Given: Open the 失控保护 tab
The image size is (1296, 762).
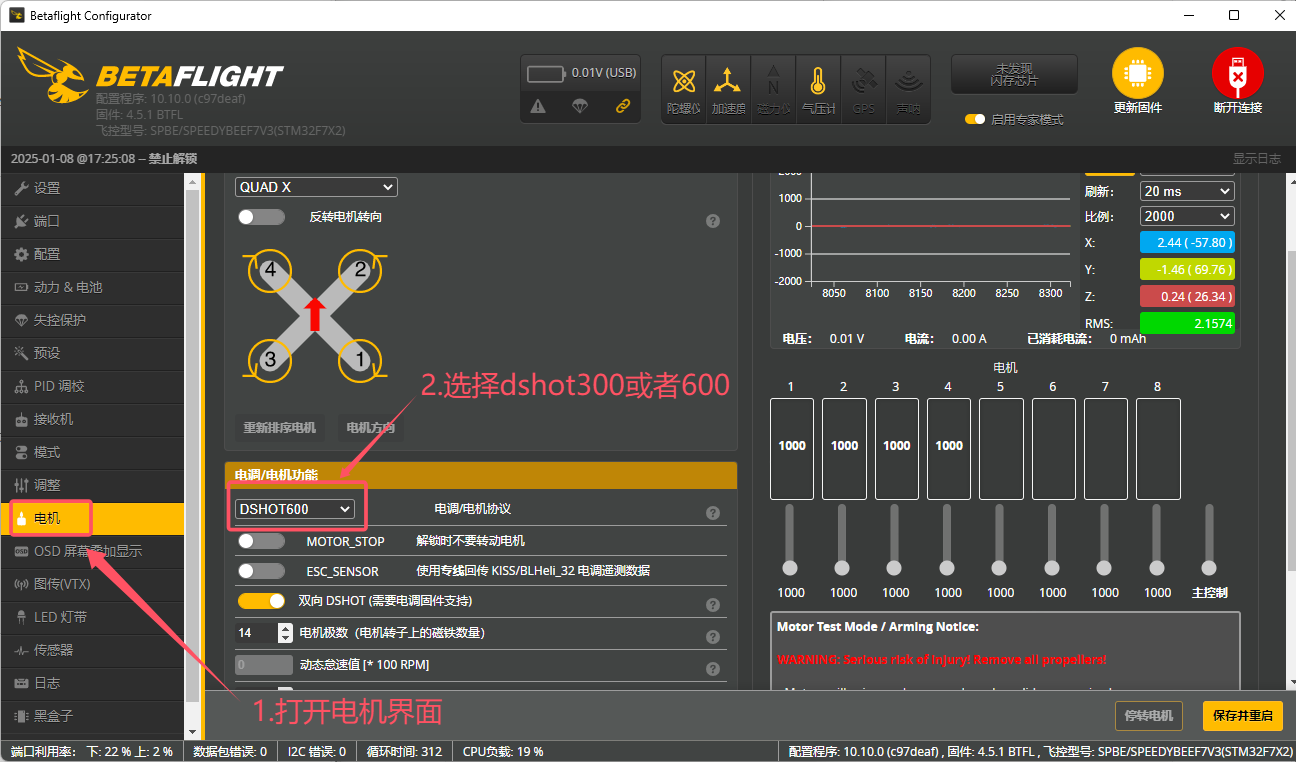Looking at the screenshot, I should (x=92, y=320).
